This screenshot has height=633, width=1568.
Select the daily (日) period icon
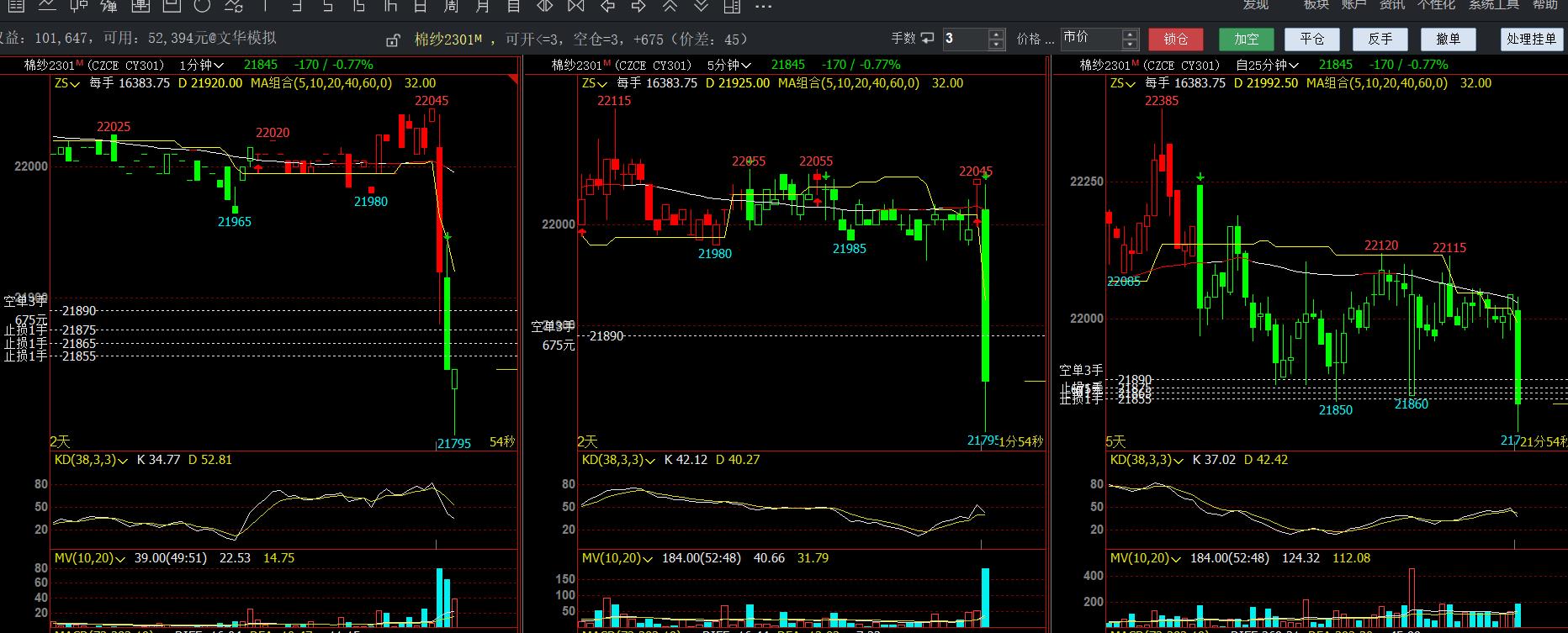[421, 6]
